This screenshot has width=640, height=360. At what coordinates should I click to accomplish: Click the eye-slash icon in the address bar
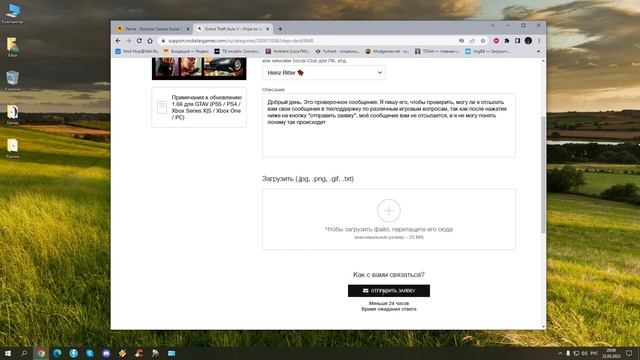tap(462, 41)
